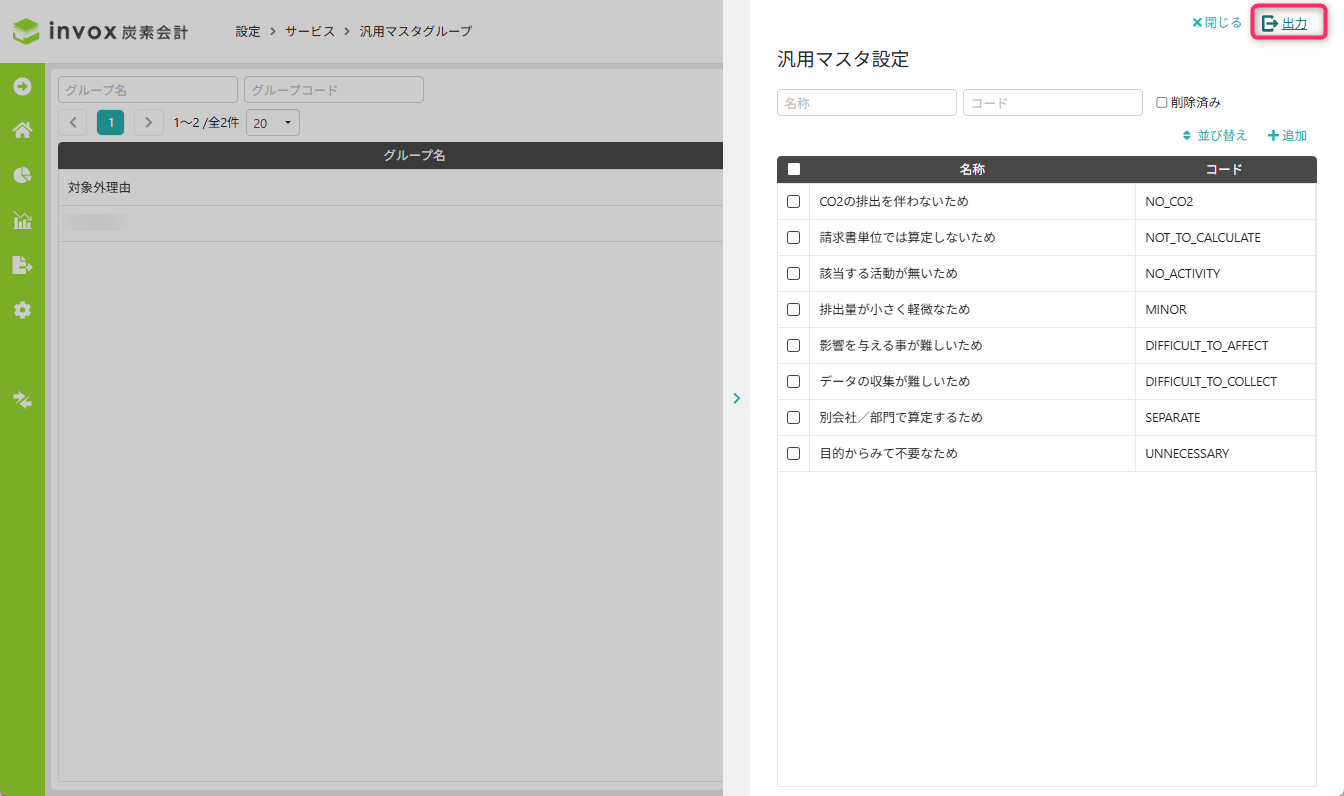Click the invox logo
Image resolution: width=1344 pixels, height=796 pixels.
(x=100, y=31)
